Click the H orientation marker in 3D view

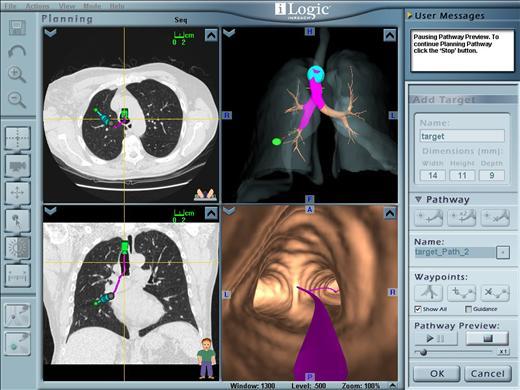310,31
